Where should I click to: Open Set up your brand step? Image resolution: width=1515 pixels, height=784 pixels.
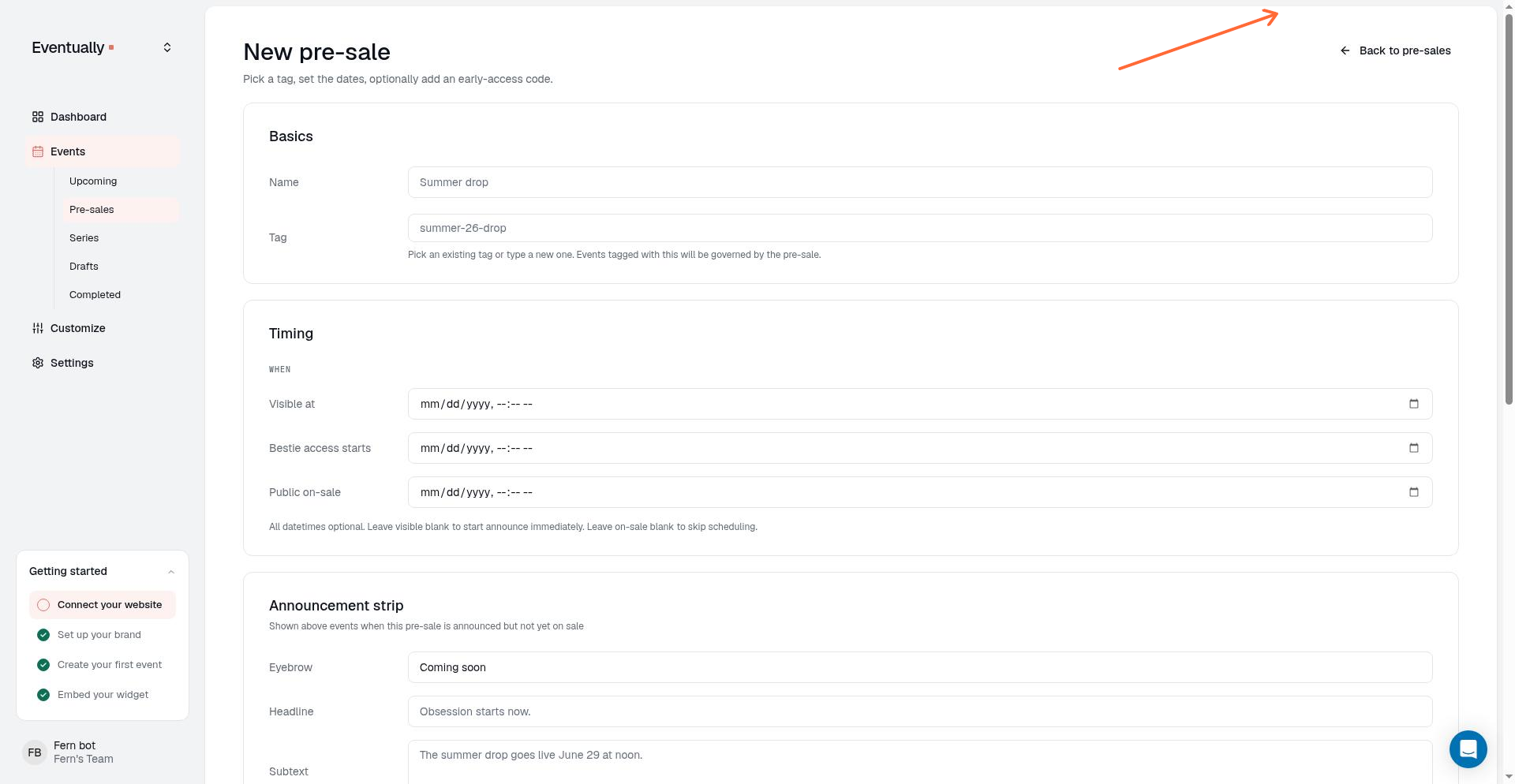tap(103, 635)
